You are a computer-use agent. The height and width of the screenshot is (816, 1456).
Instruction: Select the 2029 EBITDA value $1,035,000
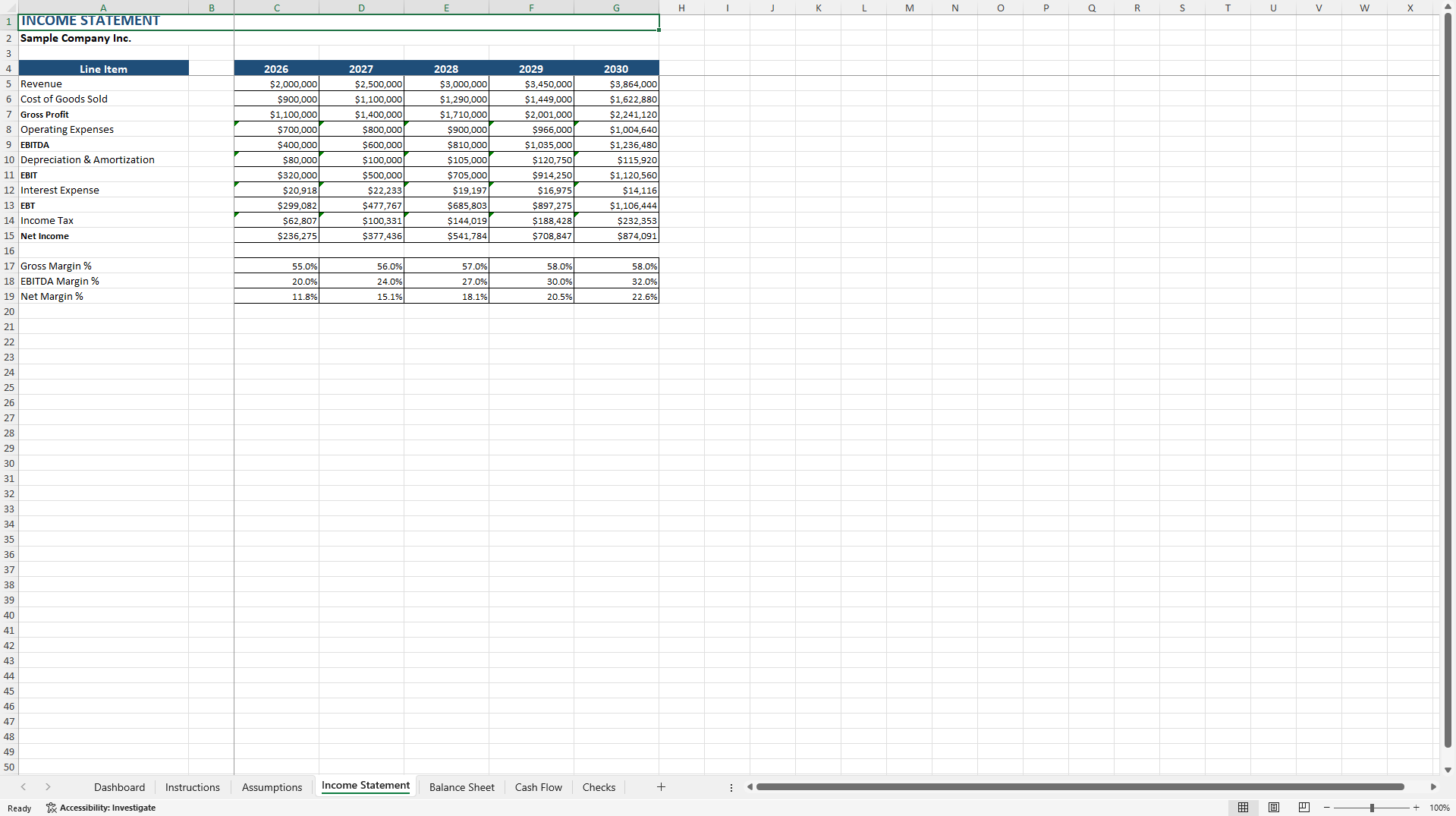tap(531, 144)
